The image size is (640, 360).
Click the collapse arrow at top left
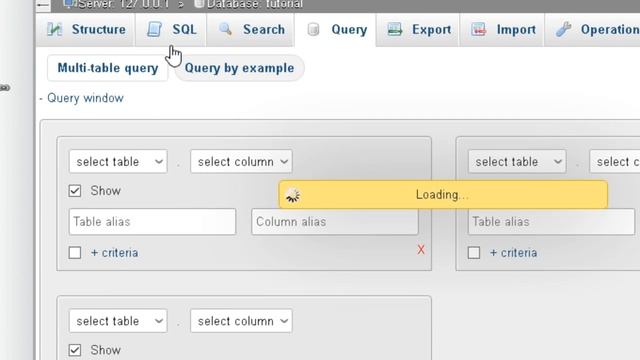pos(43,5)
